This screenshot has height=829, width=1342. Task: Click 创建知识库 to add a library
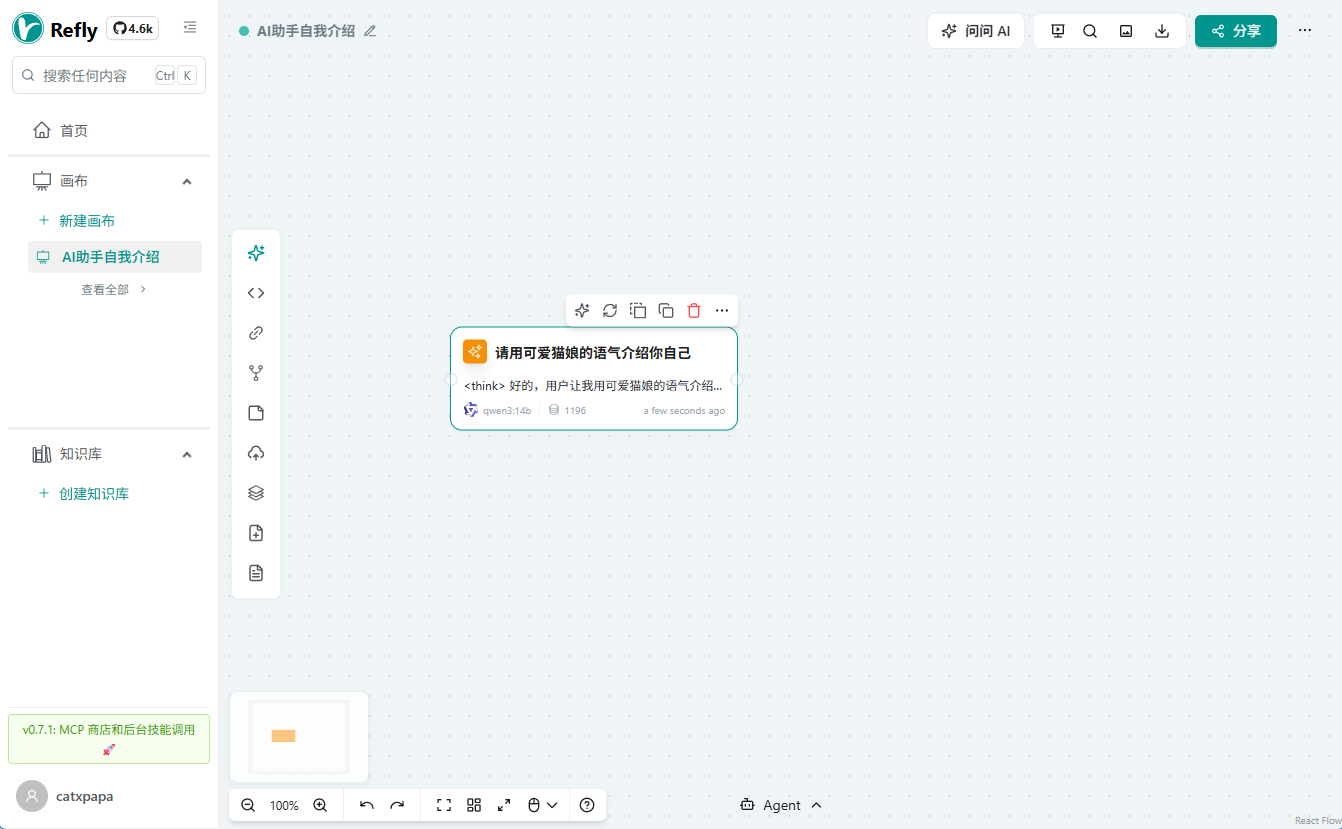pos(83,493)
